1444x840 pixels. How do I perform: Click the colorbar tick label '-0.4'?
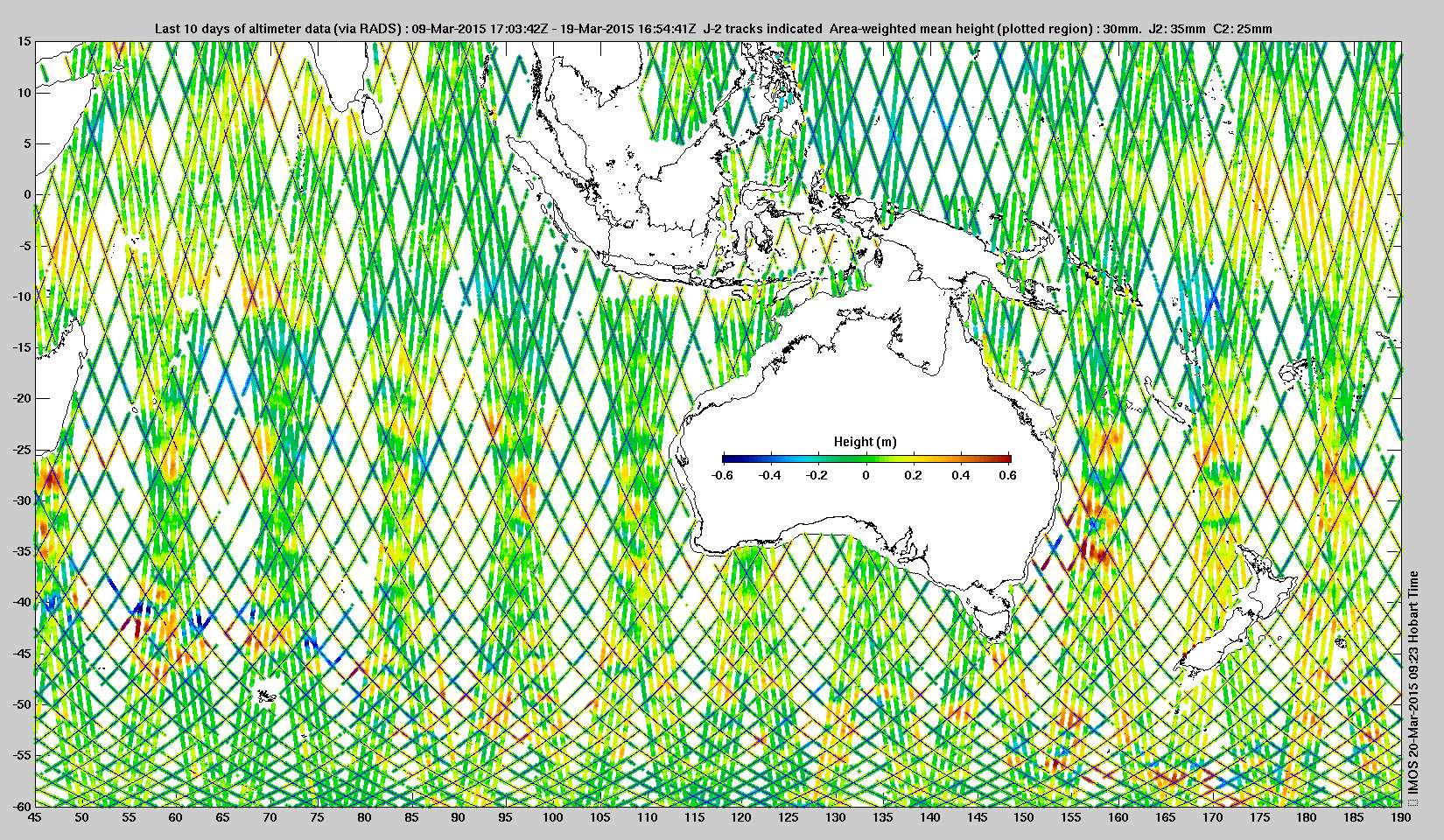tap(770, 475)
